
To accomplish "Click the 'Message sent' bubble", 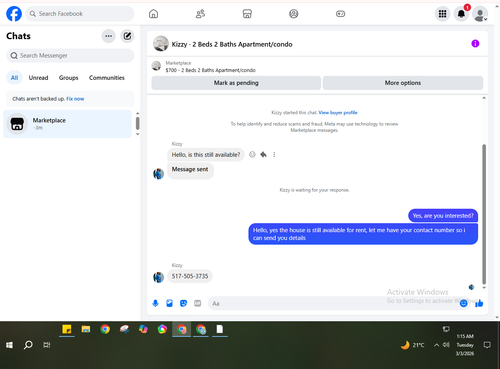I will 190,170.
